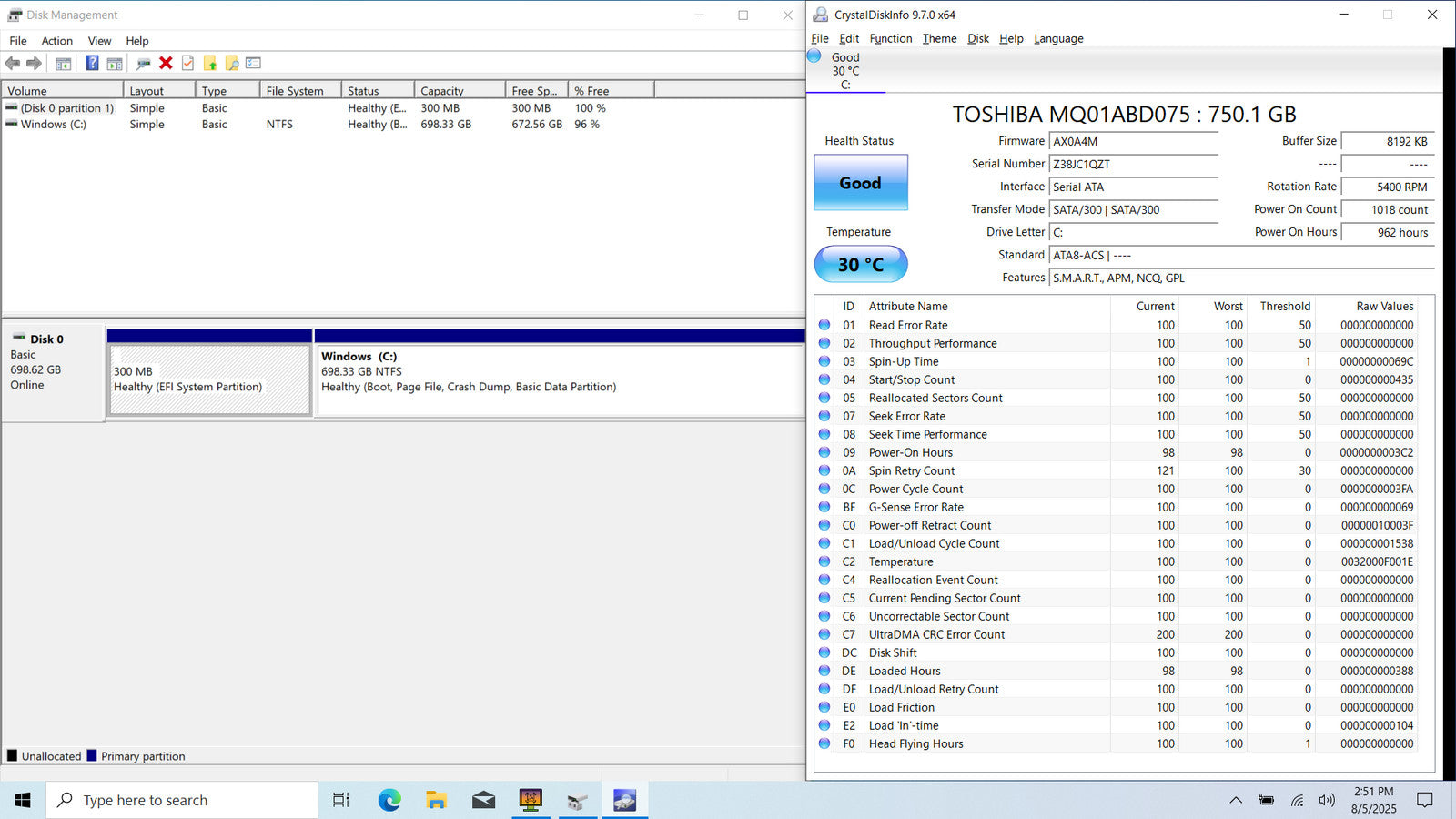Open Microsoft Edge from the taskbar

(389, 800)
